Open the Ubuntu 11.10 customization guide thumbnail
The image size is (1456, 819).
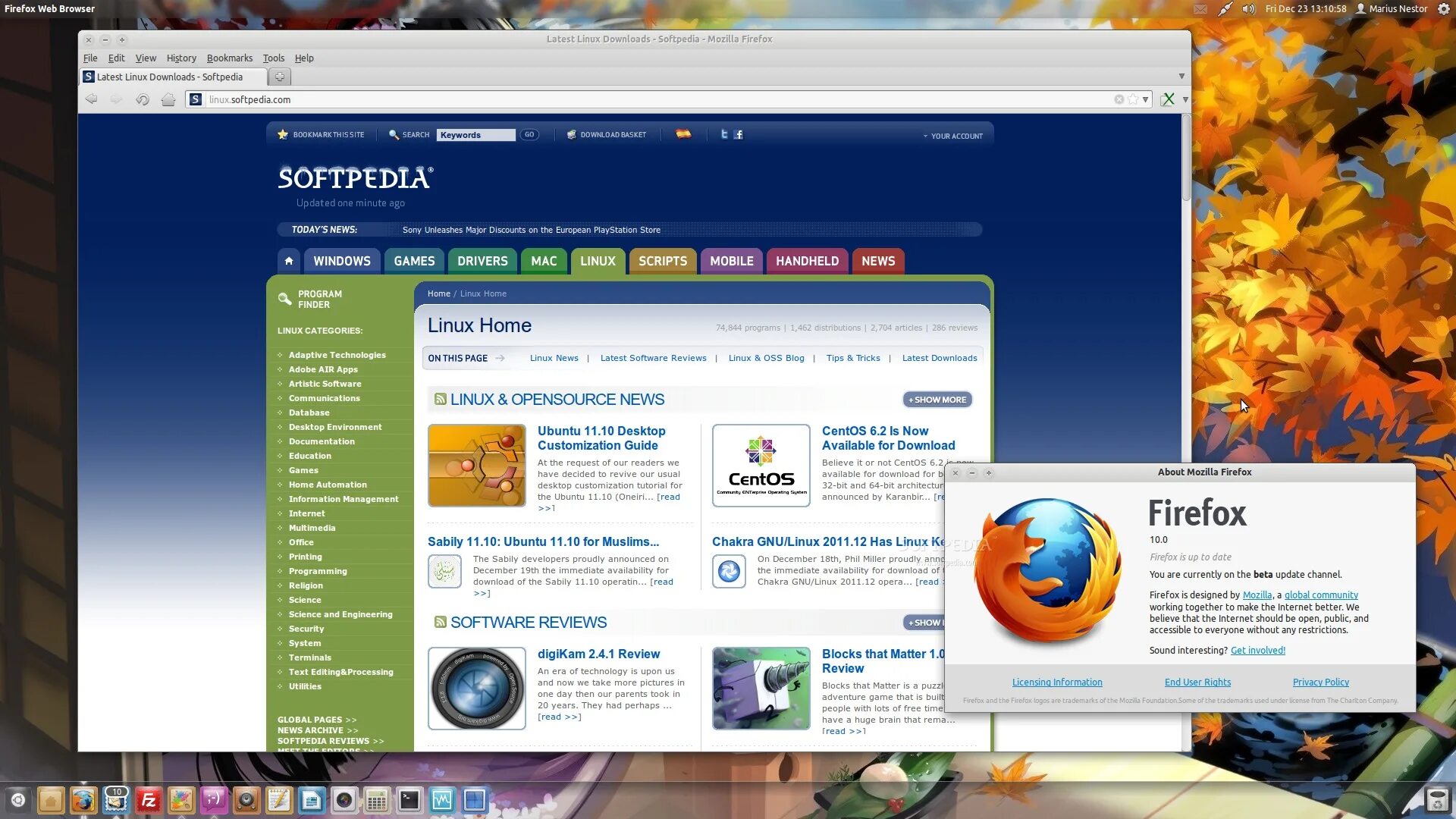click(476, 466)
